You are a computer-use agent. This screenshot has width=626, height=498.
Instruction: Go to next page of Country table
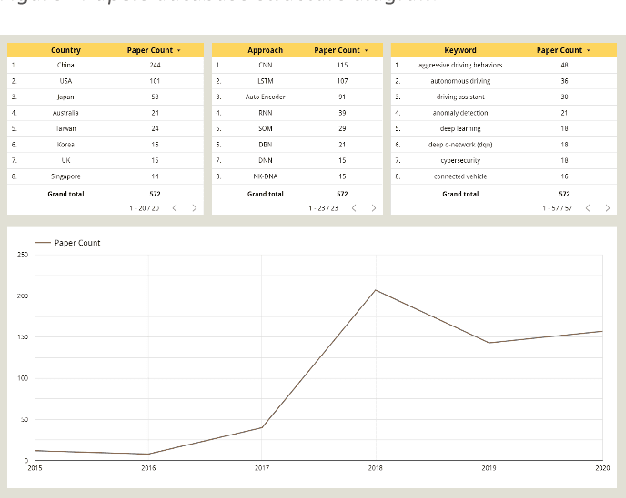point(194,208)
